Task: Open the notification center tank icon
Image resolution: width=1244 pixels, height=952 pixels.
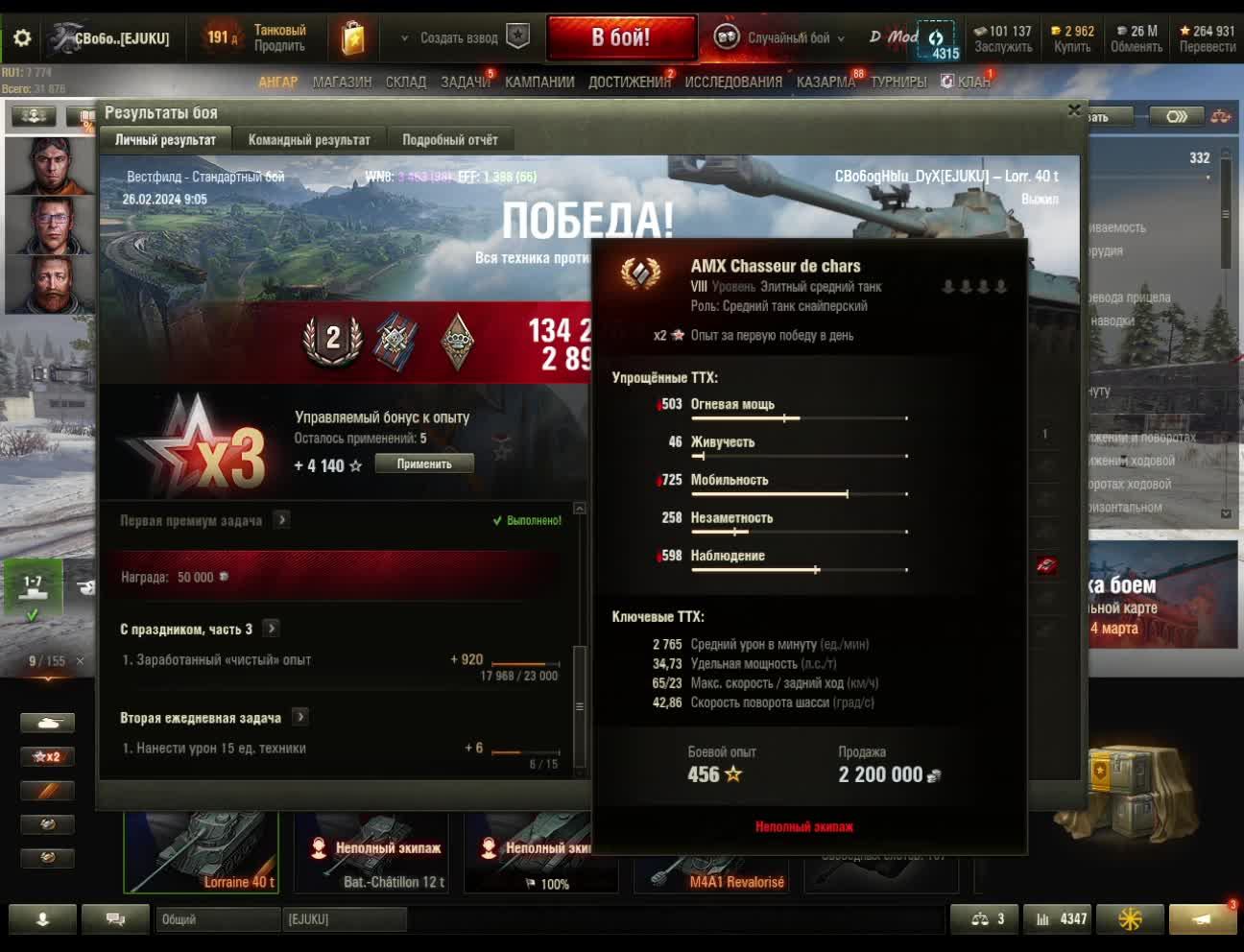Action: pyautogui.click(x=1203, y=918)
